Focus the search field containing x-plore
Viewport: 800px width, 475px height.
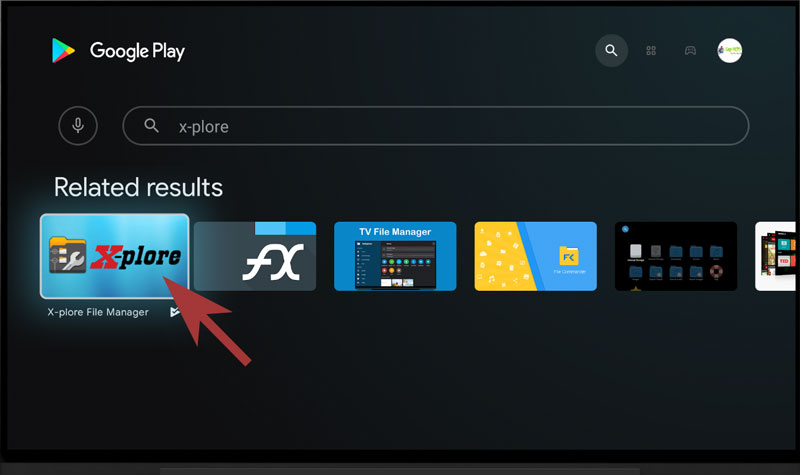pyautogui.click(x=436, y=126)
